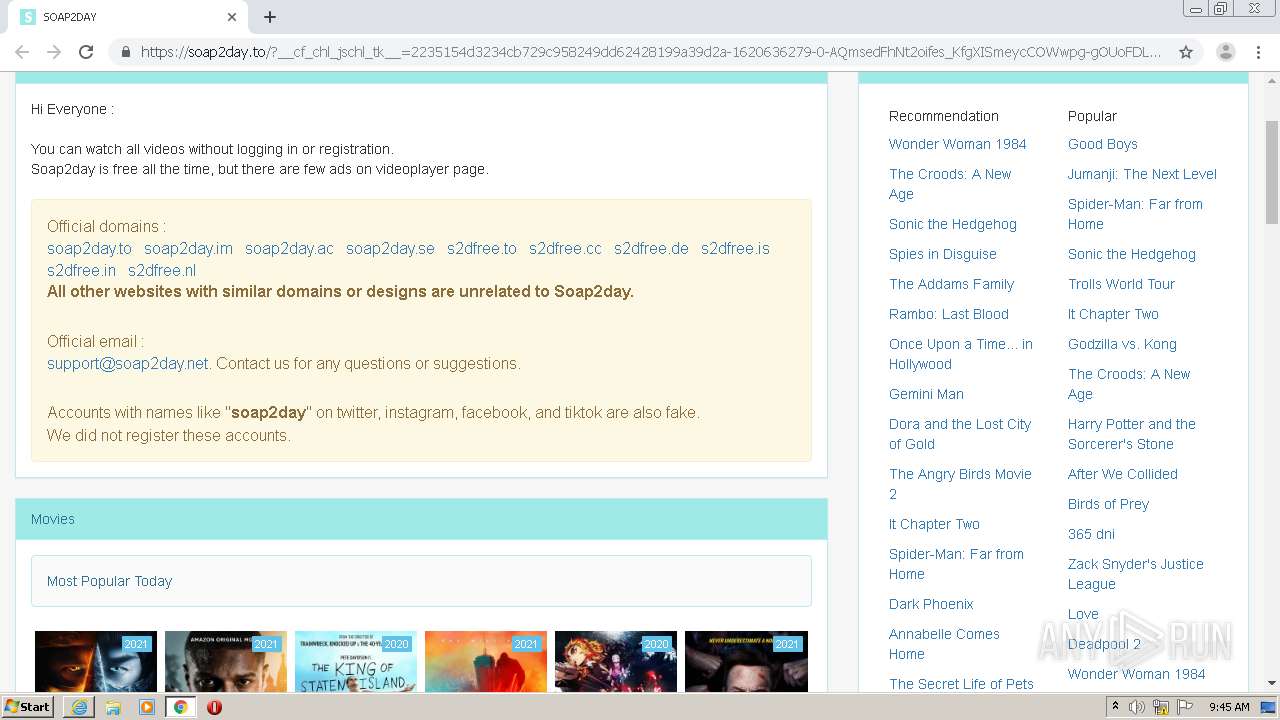1280x720 pixels.
Task: Select the SOAP2DAY browser tab
Action: coord(129,17)
